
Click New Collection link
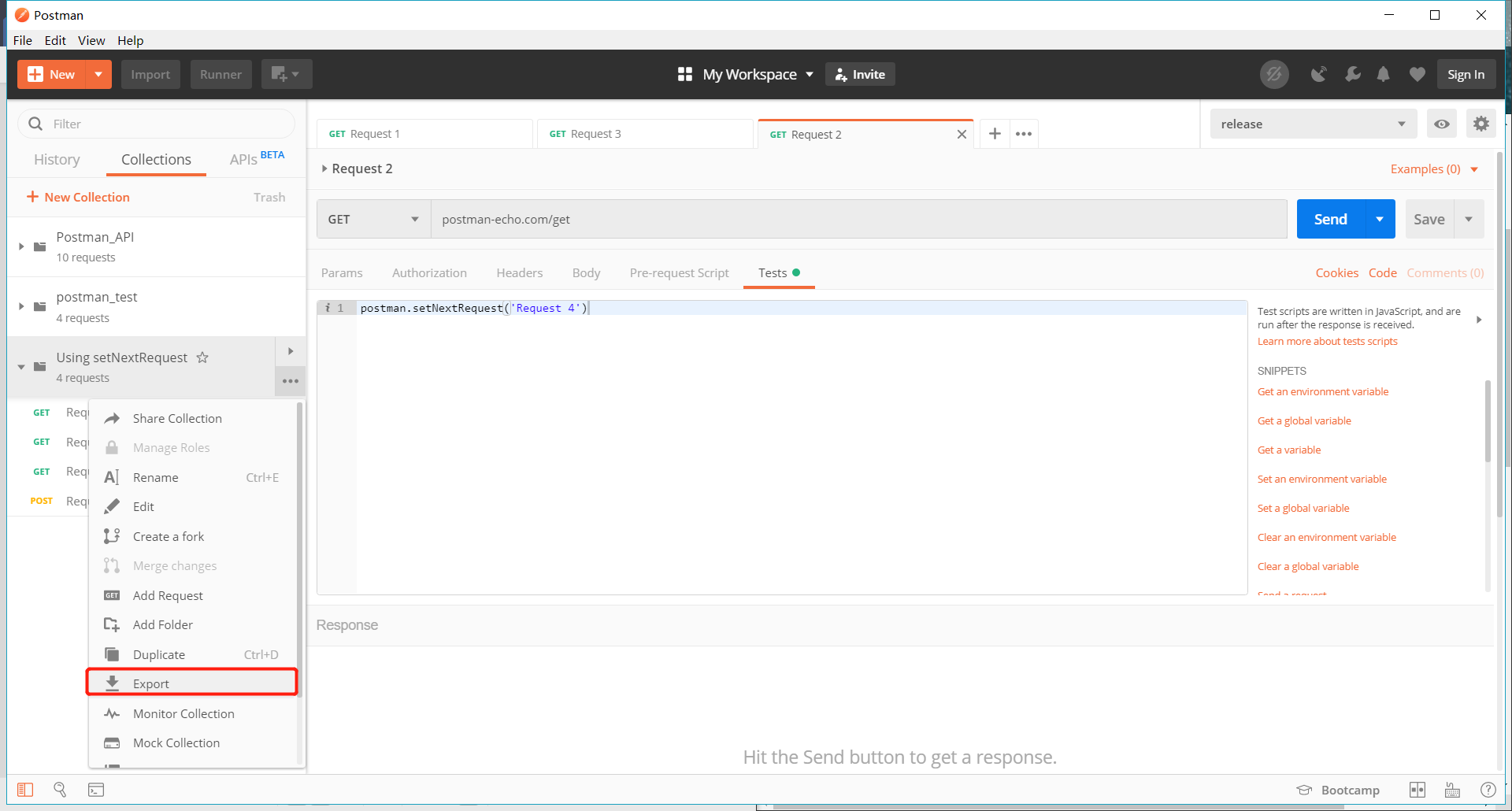point(77,197)
